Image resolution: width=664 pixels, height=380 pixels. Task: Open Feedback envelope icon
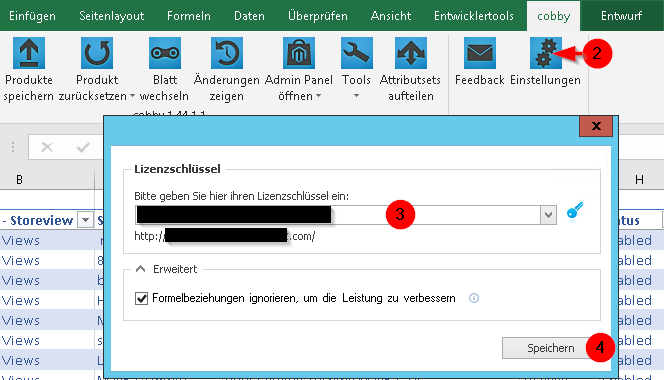(x=480, y=53)
